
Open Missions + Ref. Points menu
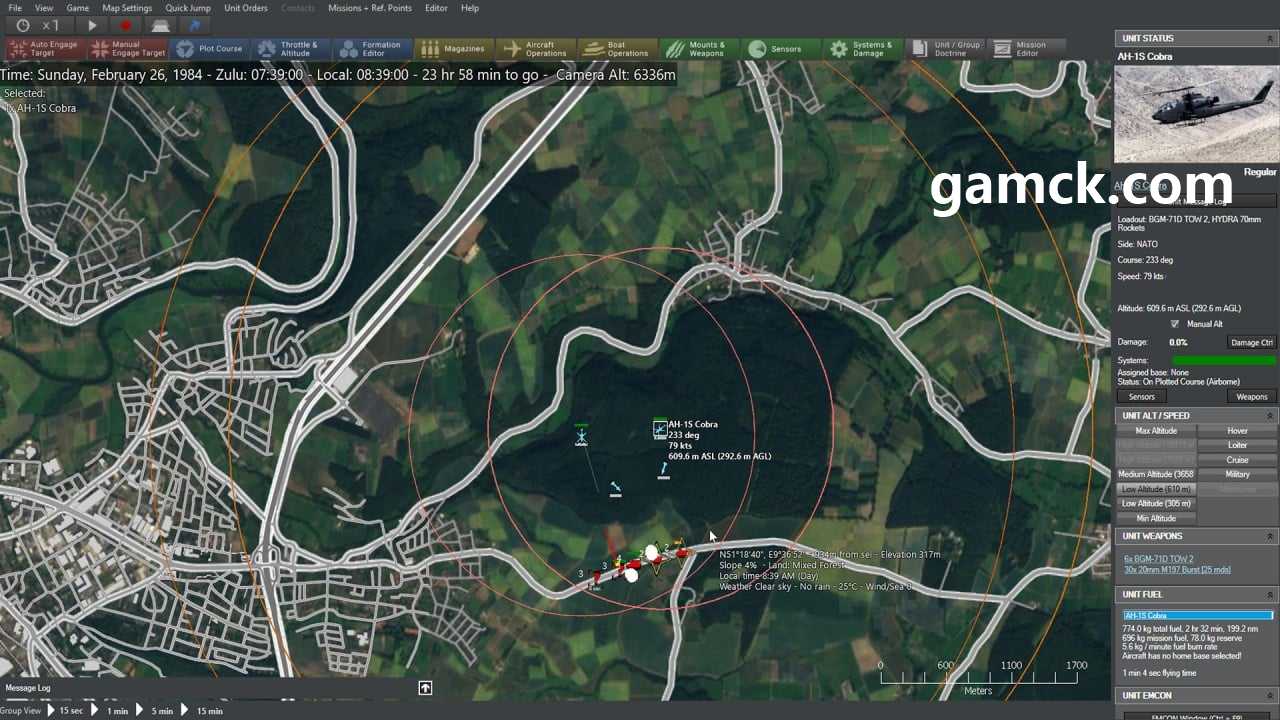click(370, 8)
